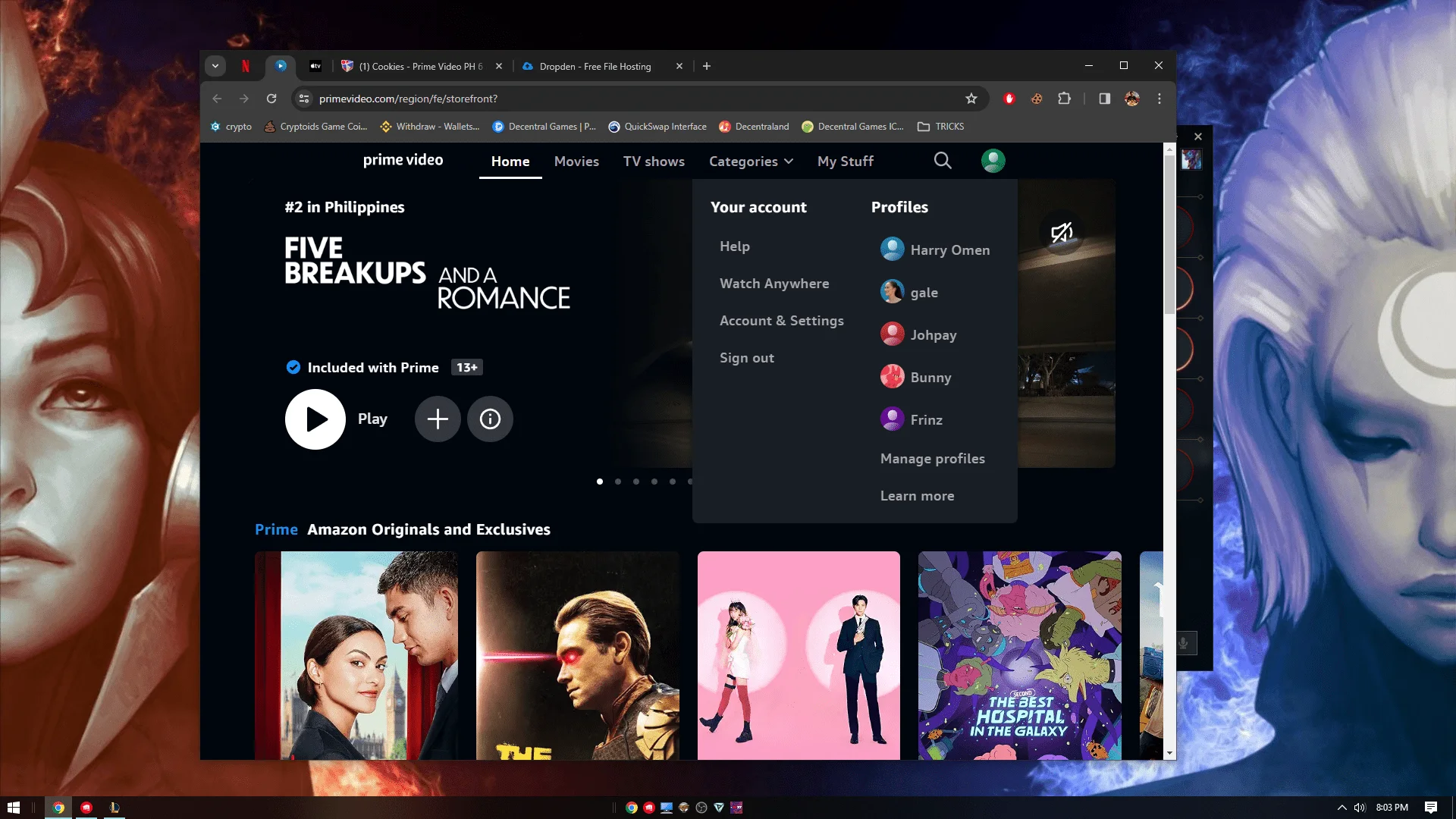
Task: Go back to the previous page
Action: [217, 99]
